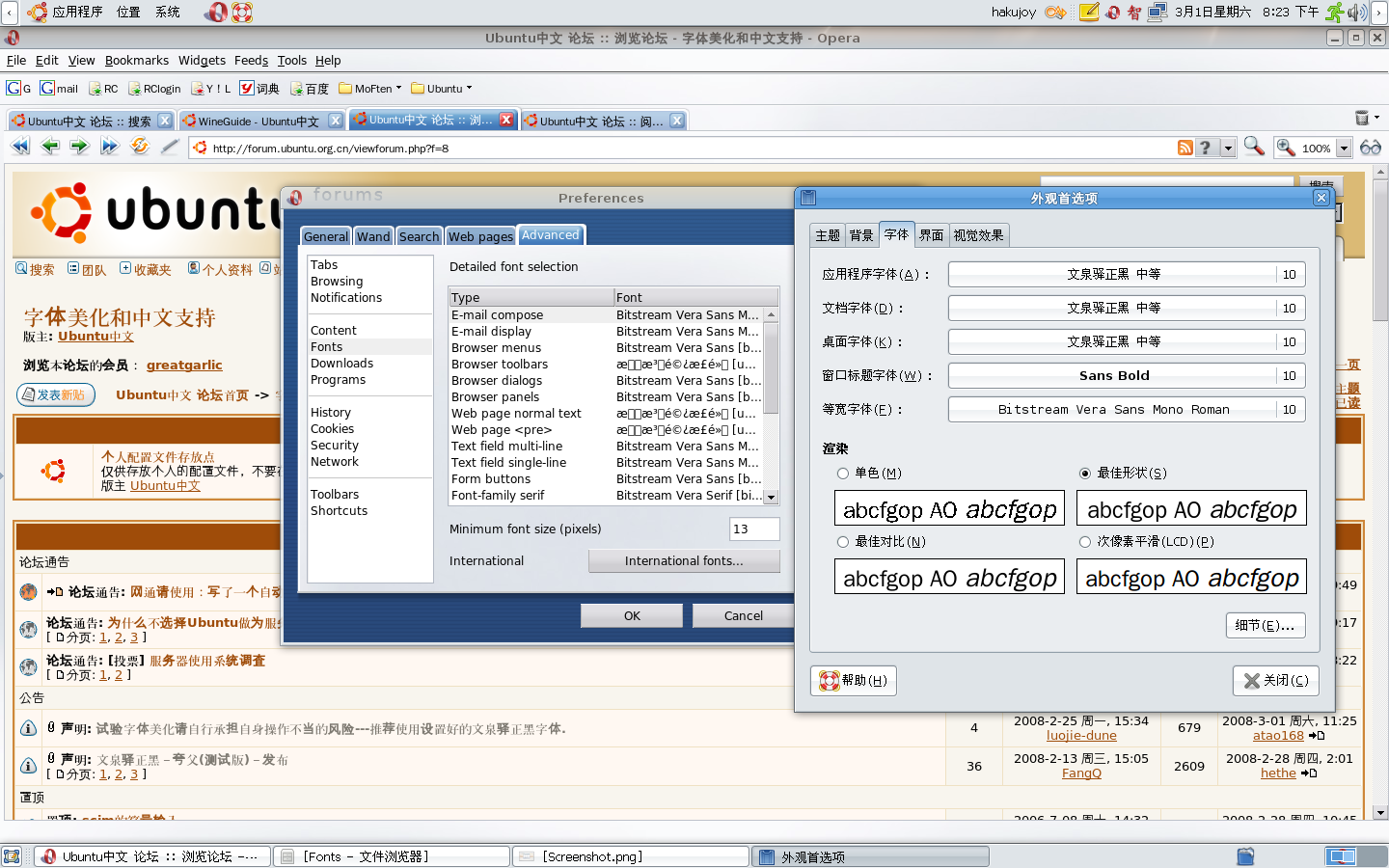Open the lifesaver help launcher in top panel
The width and height of the screenshot is (1389, 868).
pyautogui.click(x=242, y=12)
